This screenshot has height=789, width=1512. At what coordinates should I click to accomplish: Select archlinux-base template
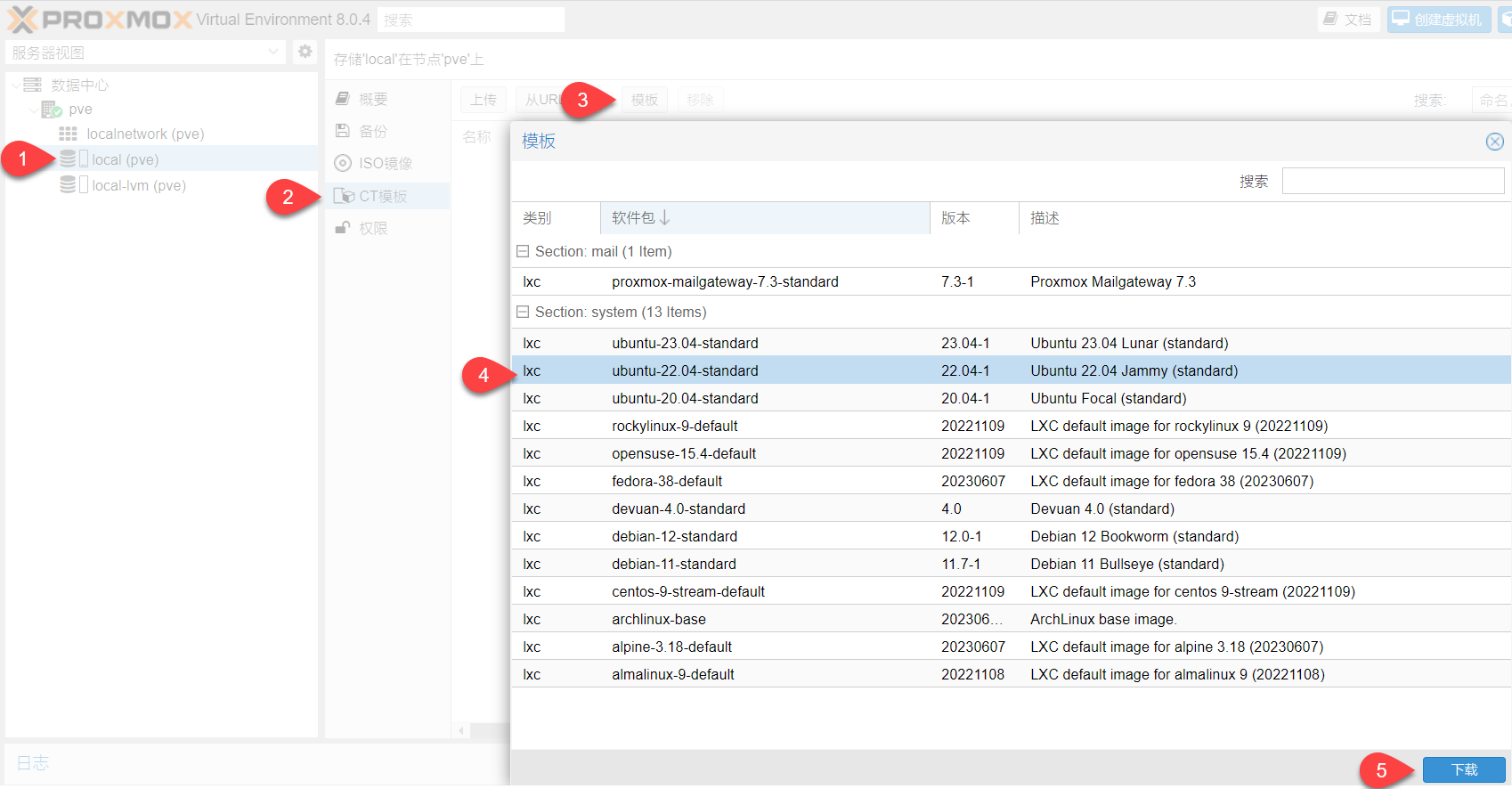point(1011,619)
